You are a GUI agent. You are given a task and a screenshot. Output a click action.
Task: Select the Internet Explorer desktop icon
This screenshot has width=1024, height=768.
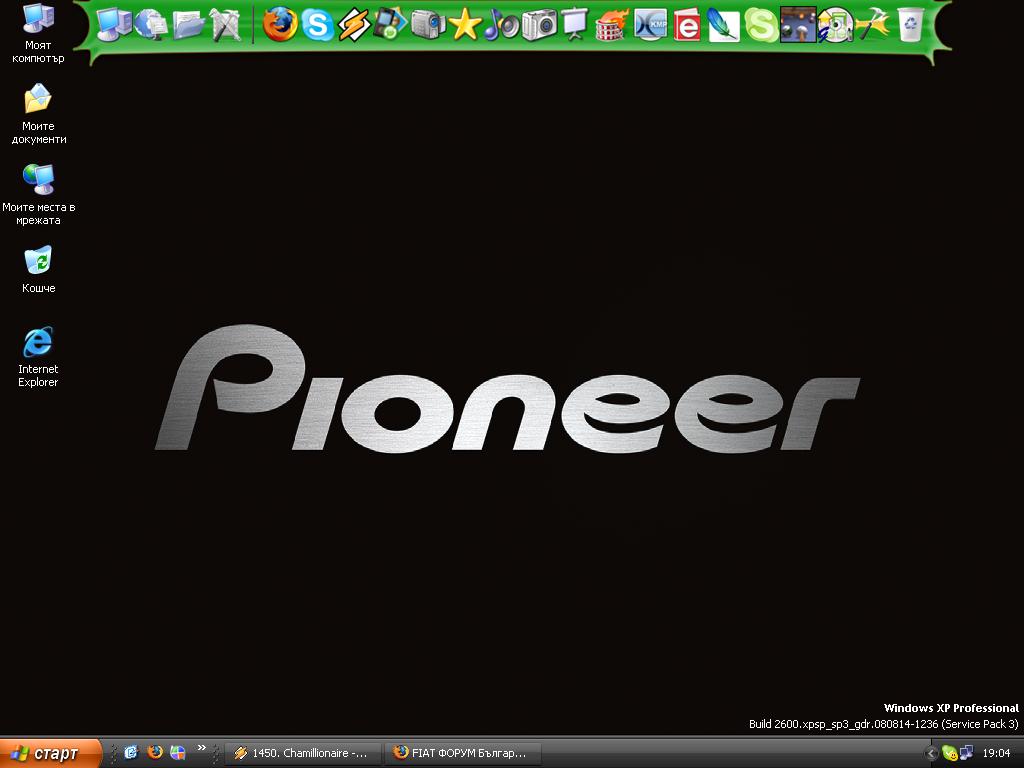(38, 357)
